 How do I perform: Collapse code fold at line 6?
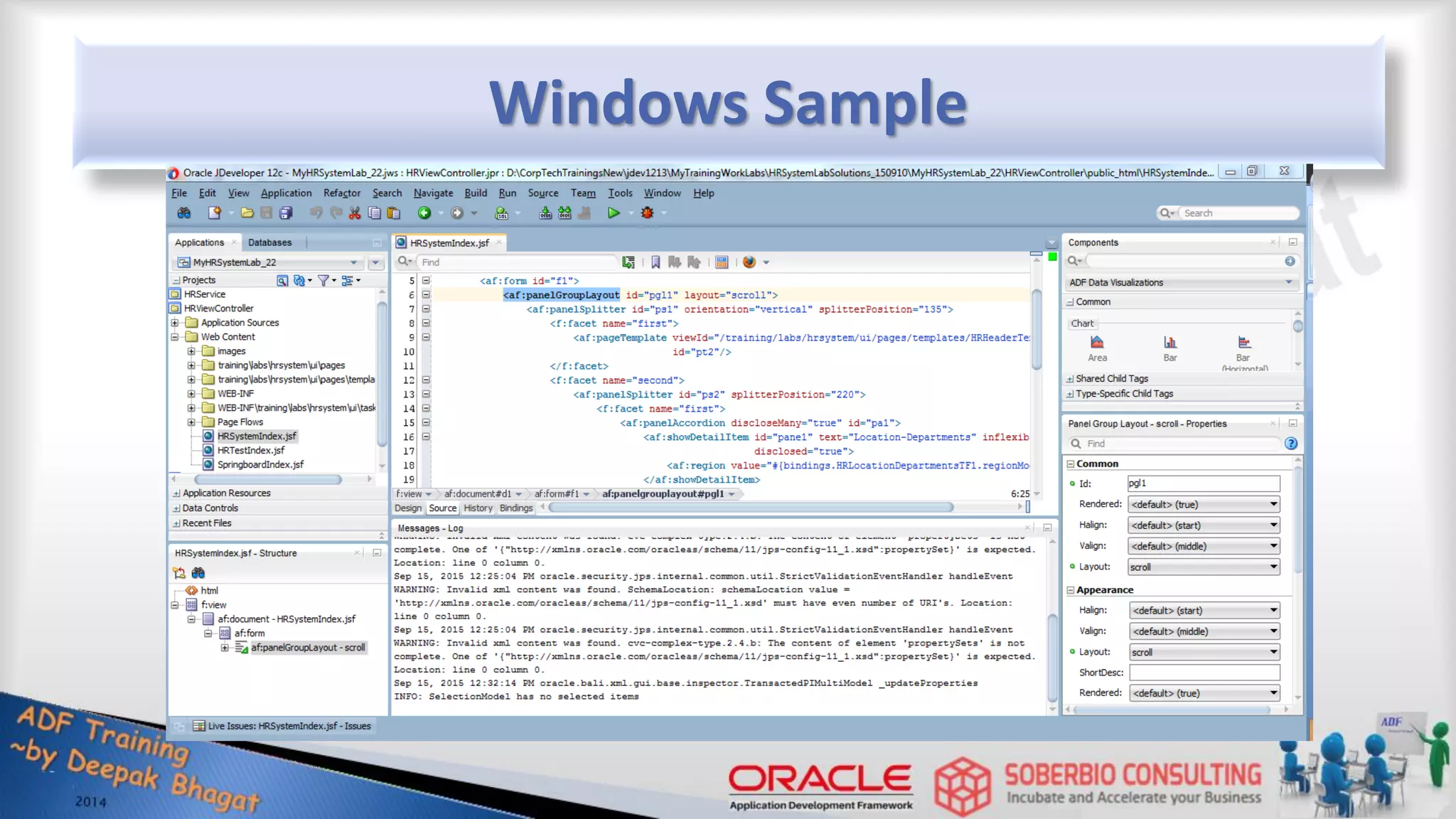click(426, 294)
